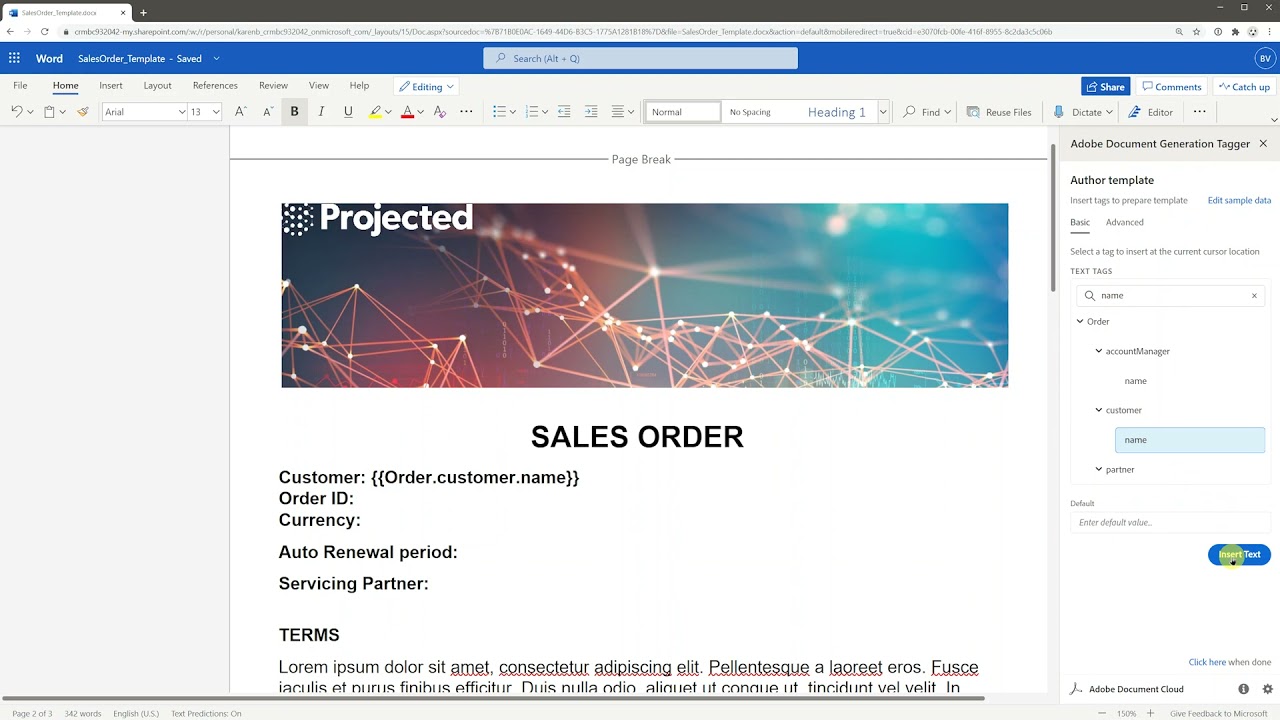Apply yellow text highlight color
The height and width of the screenshot is (720, 1280).
(375, 112)
